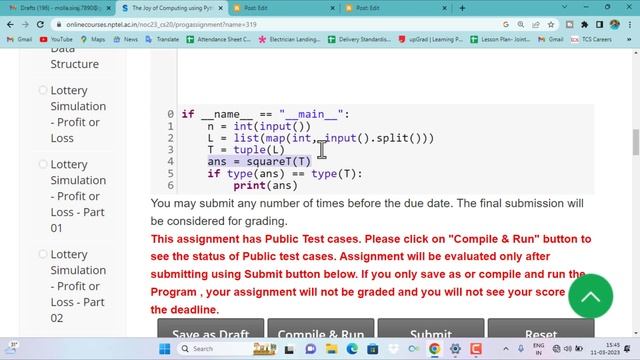Click Save as Draft button

[211, 328]
